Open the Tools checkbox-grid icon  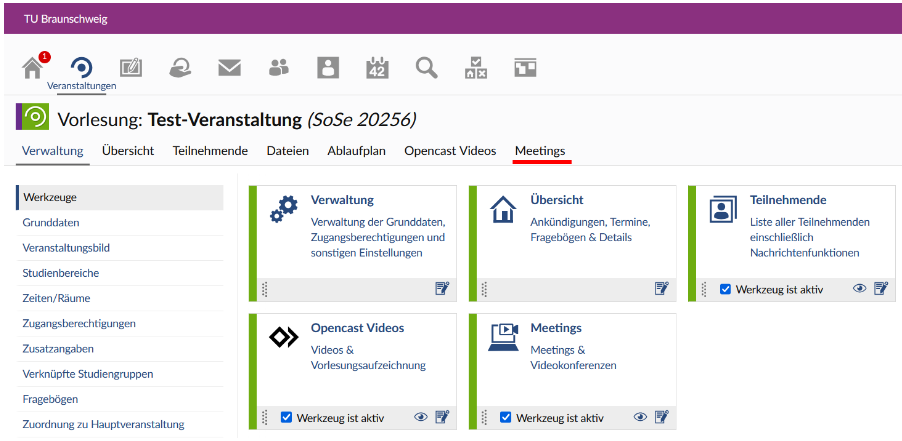click(x=476, y=68)
